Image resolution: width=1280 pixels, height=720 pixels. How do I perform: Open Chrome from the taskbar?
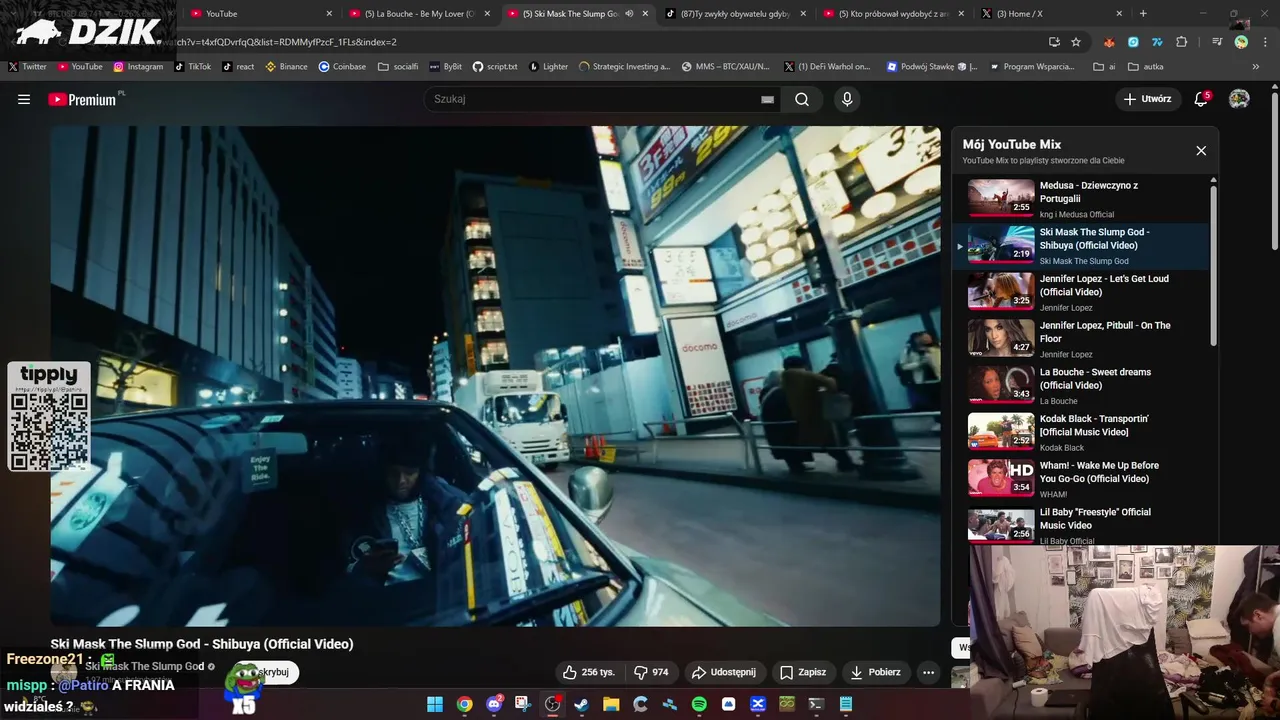click(x=464, y=704)
